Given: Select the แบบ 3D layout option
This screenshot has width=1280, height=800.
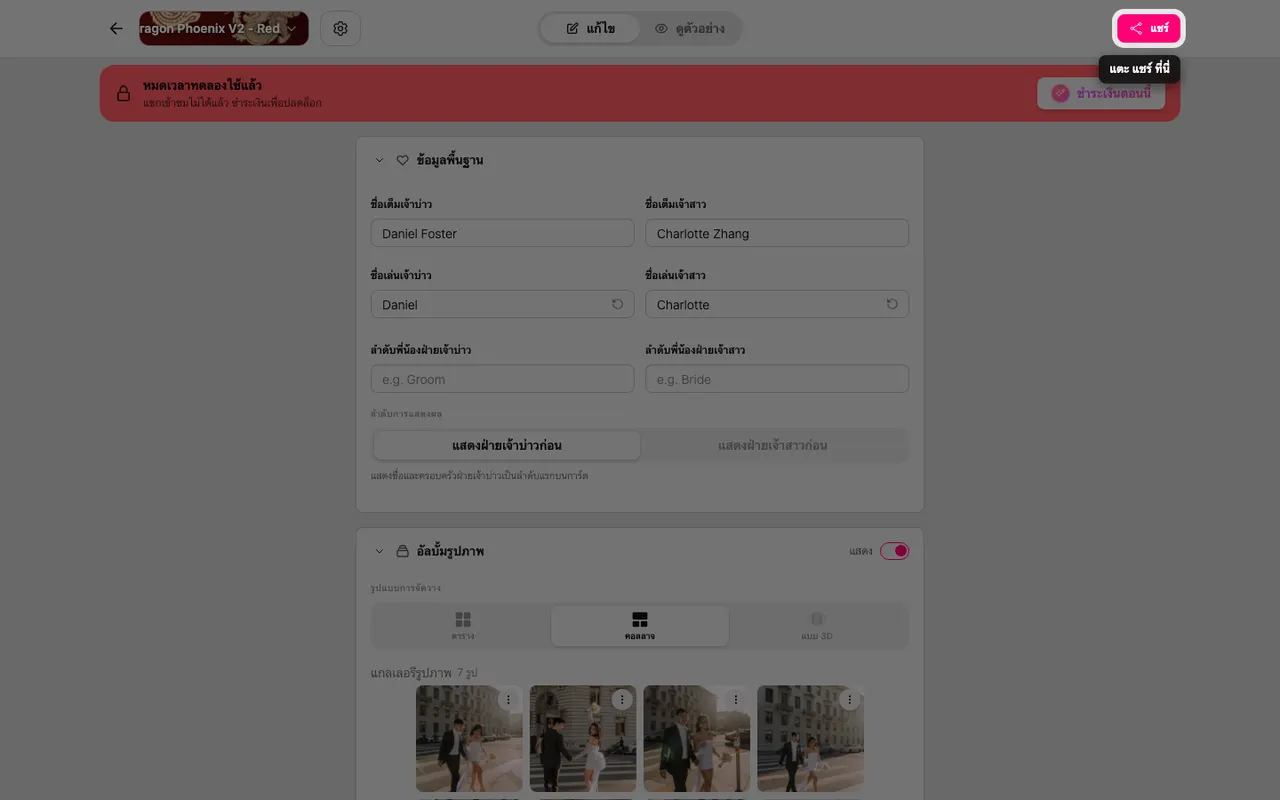Looking at the screenshot, I should 817,626.
